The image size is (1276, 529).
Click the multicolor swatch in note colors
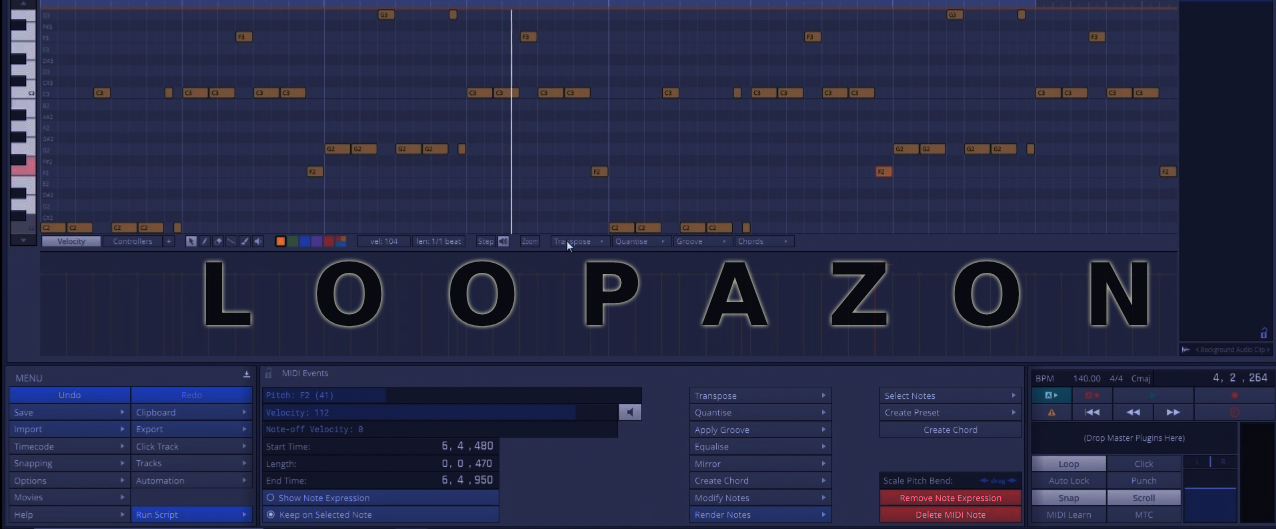(x=340, y=241)
